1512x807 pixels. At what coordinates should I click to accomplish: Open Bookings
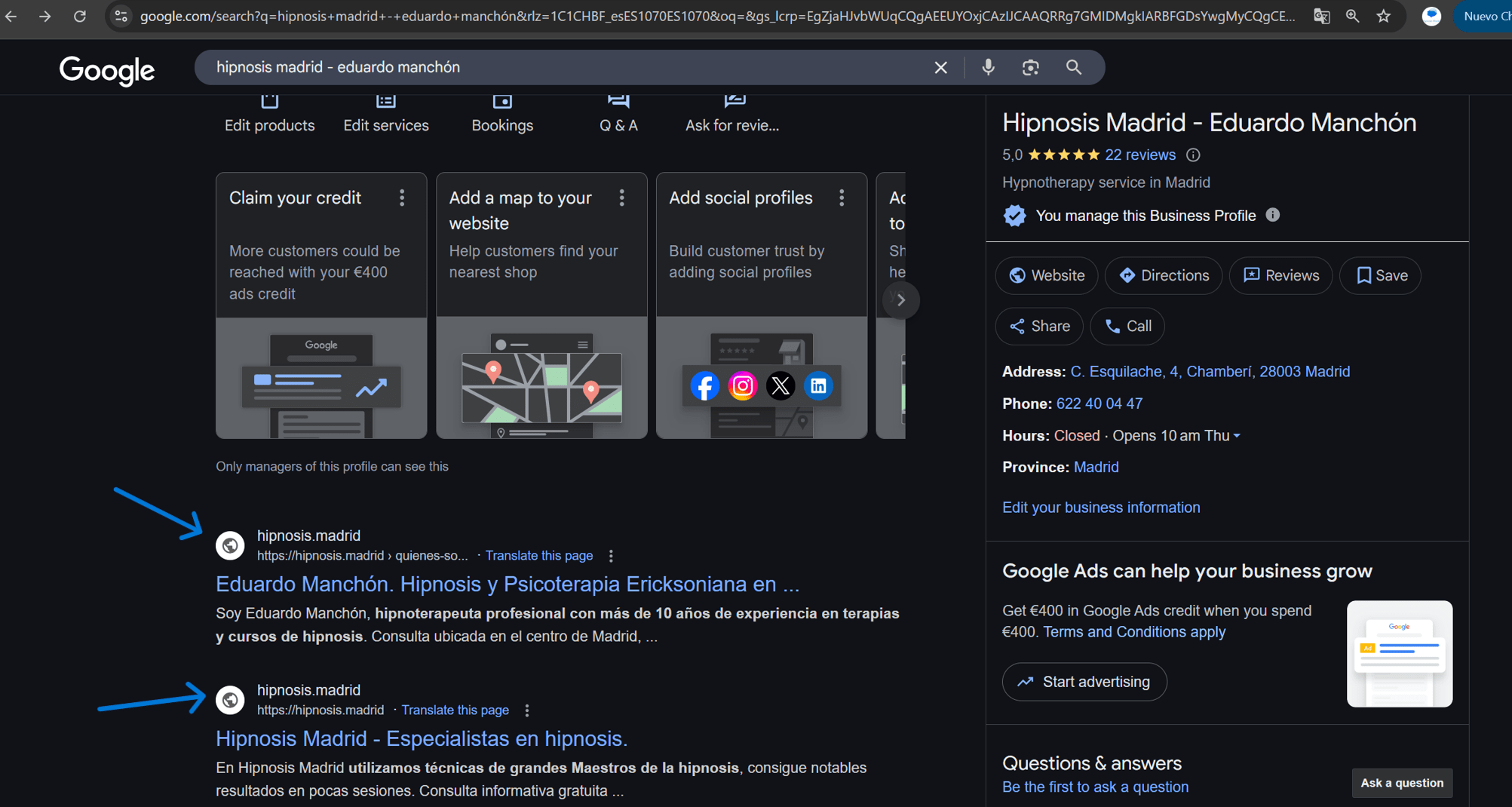pyautogui.click(x=502, y=115)
